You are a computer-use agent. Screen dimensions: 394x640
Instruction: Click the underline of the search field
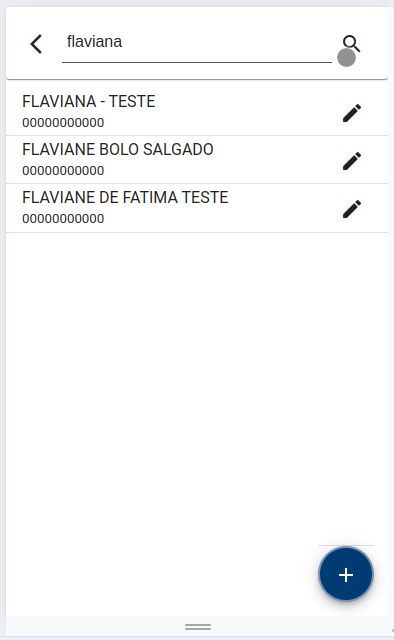pyautogui.click(x=197, y=62)
